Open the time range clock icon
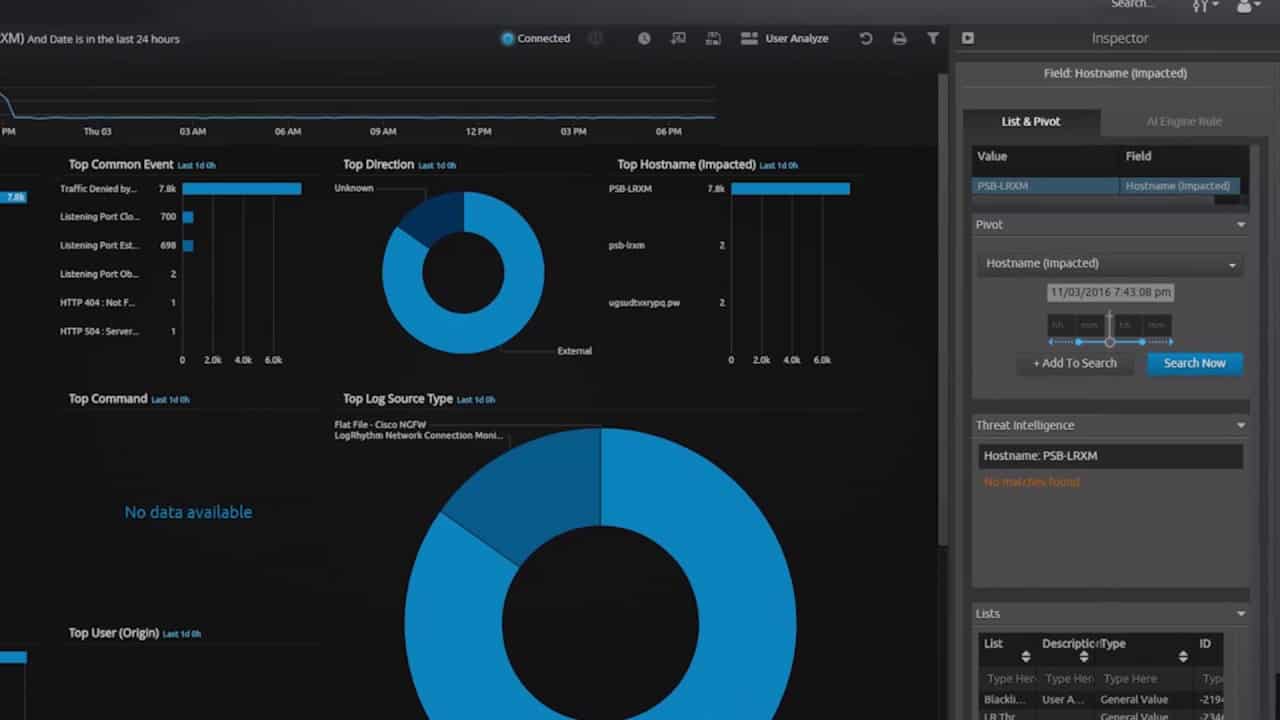This screenshot has height=720, width=1280. coord(644,39)
